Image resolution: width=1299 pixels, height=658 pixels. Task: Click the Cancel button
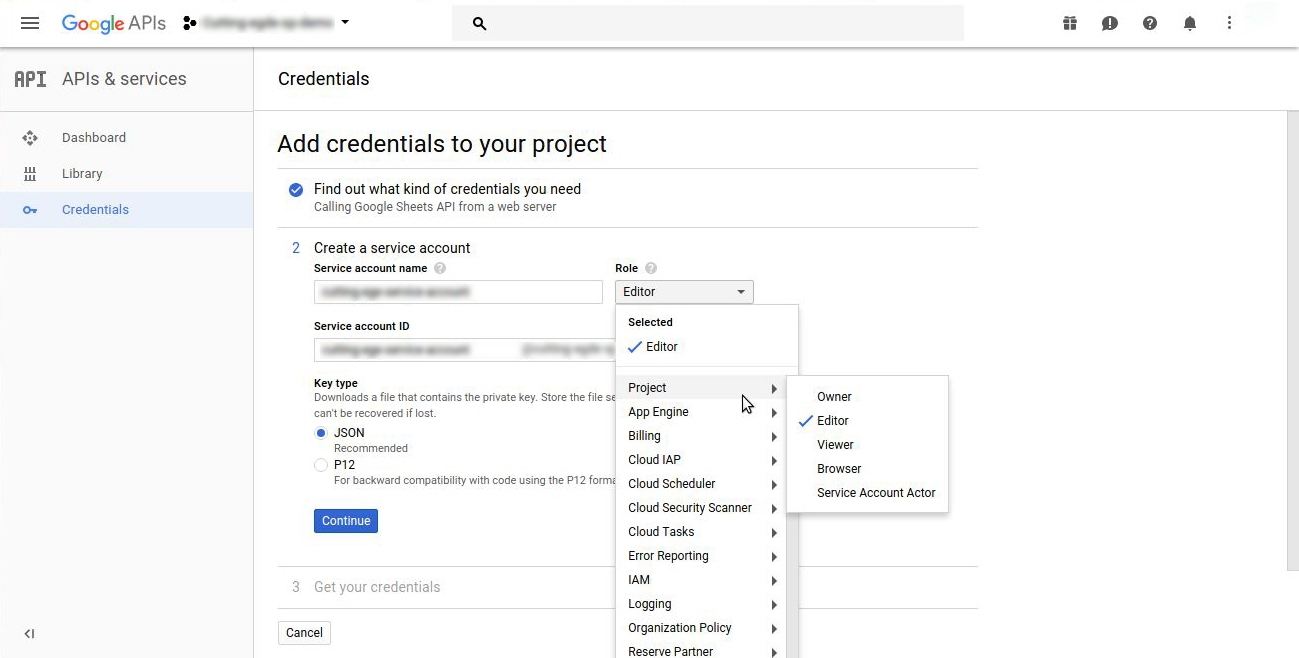click(x=304, y=633)
